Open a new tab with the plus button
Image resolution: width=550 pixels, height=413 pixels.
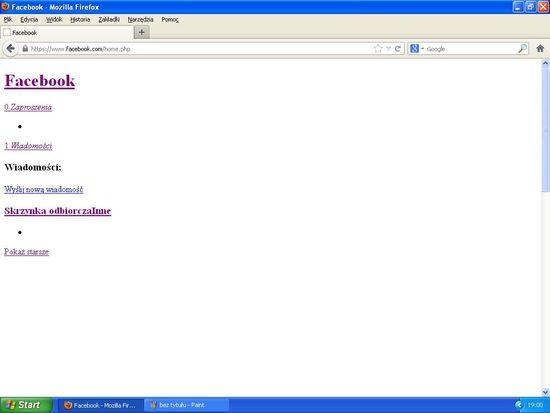click(x=142, y=32)
